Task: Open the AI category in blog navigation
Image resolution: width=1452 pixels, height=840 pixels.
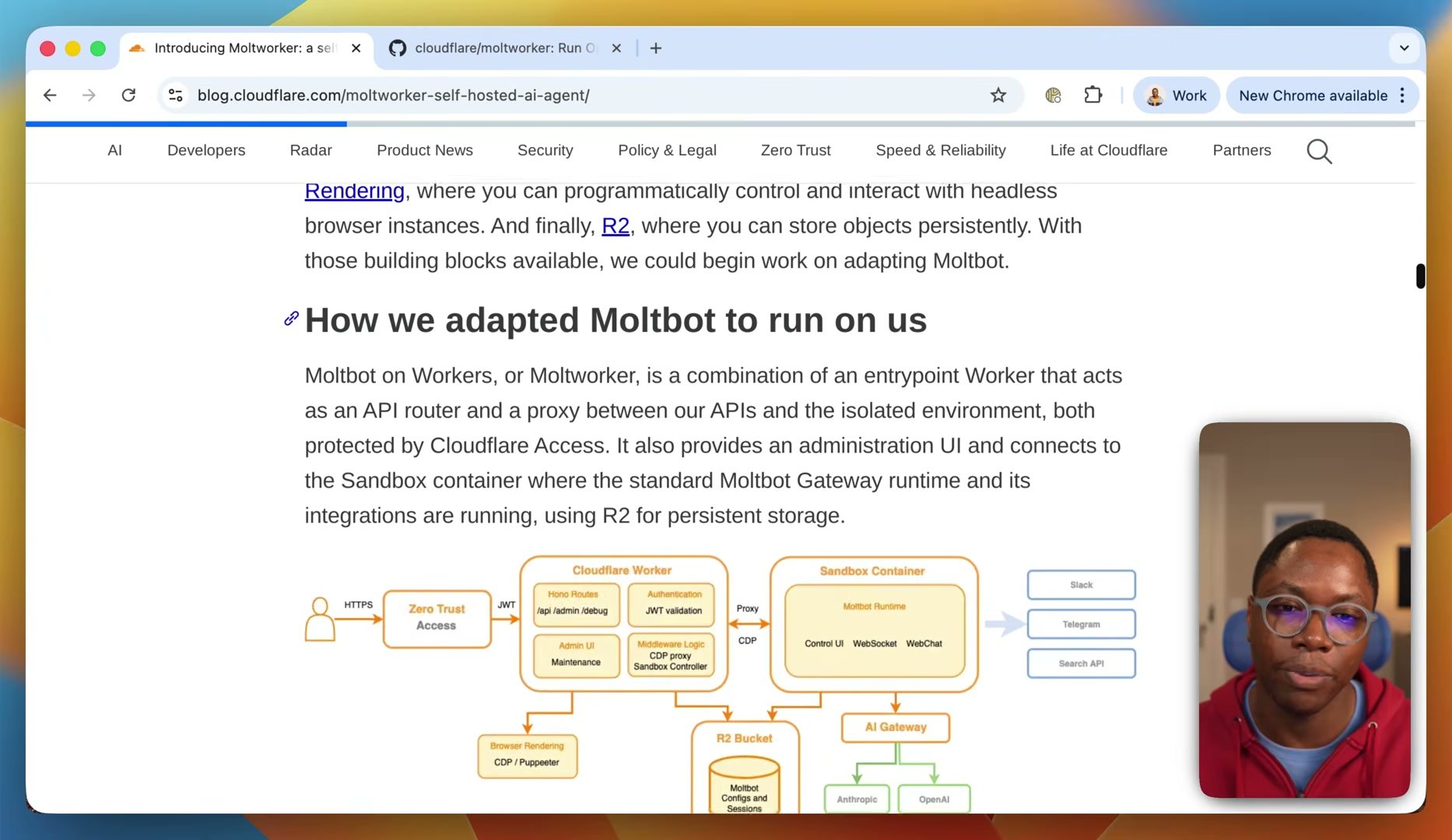Action: (114, 150)
